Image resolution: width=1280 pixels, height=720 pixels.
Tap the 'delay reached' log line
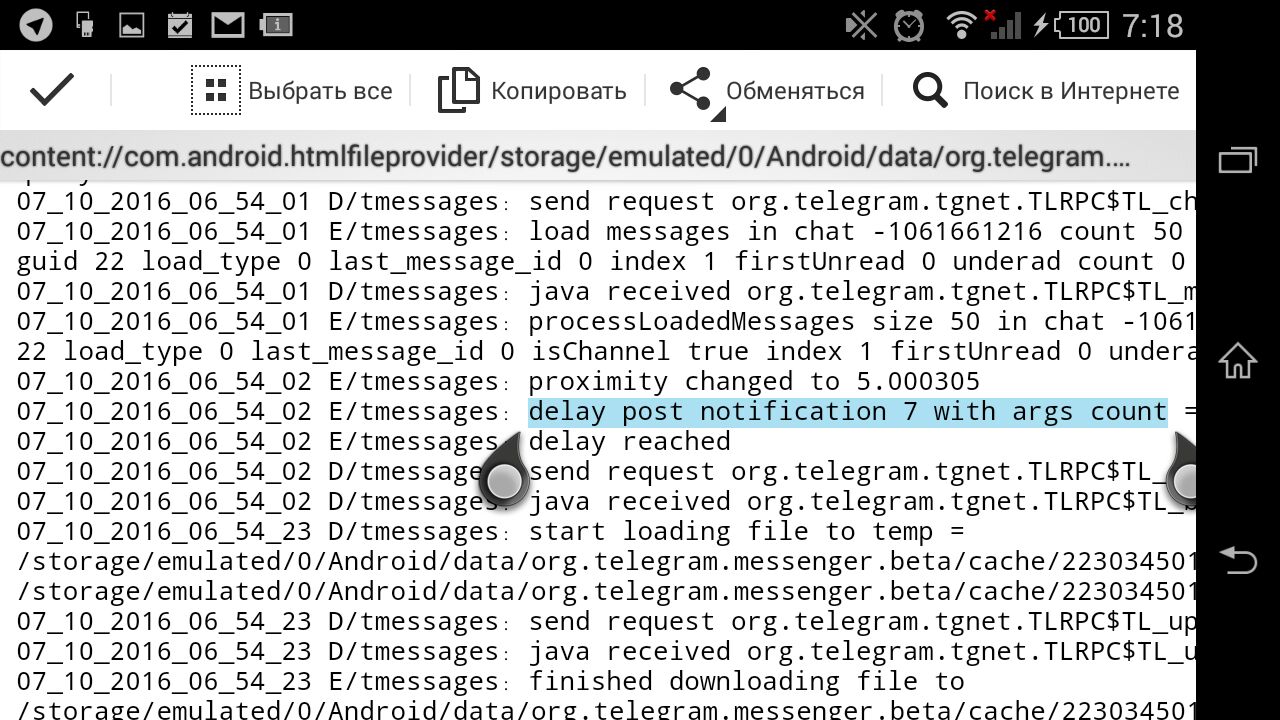click(x=629, y=441)
